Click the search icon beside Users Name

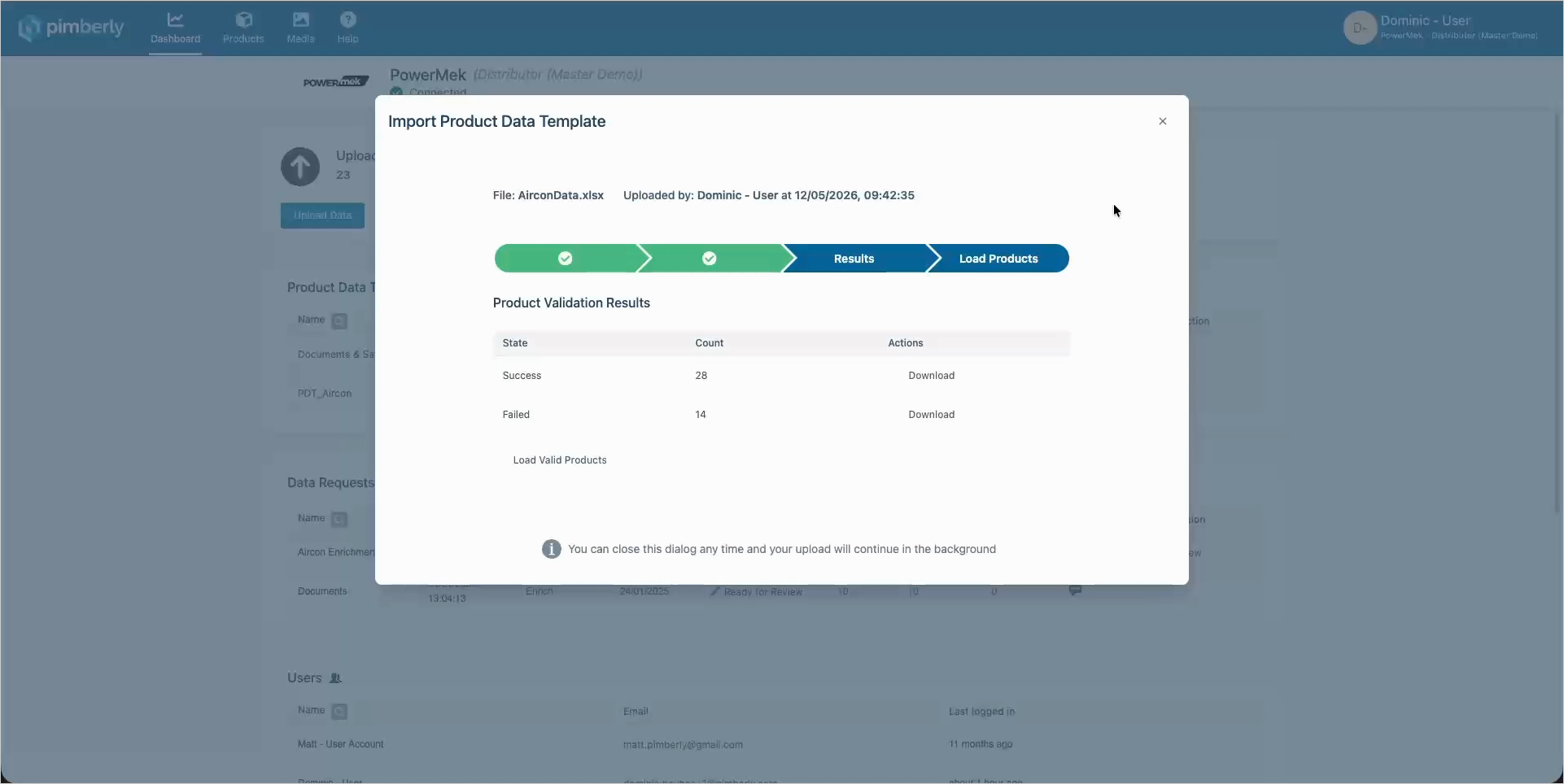click(x=339, y=712)
